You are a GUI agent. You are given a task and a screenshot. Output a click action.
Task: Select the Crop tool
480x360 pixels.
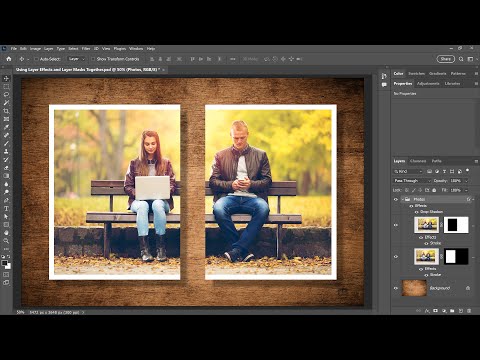6,111
